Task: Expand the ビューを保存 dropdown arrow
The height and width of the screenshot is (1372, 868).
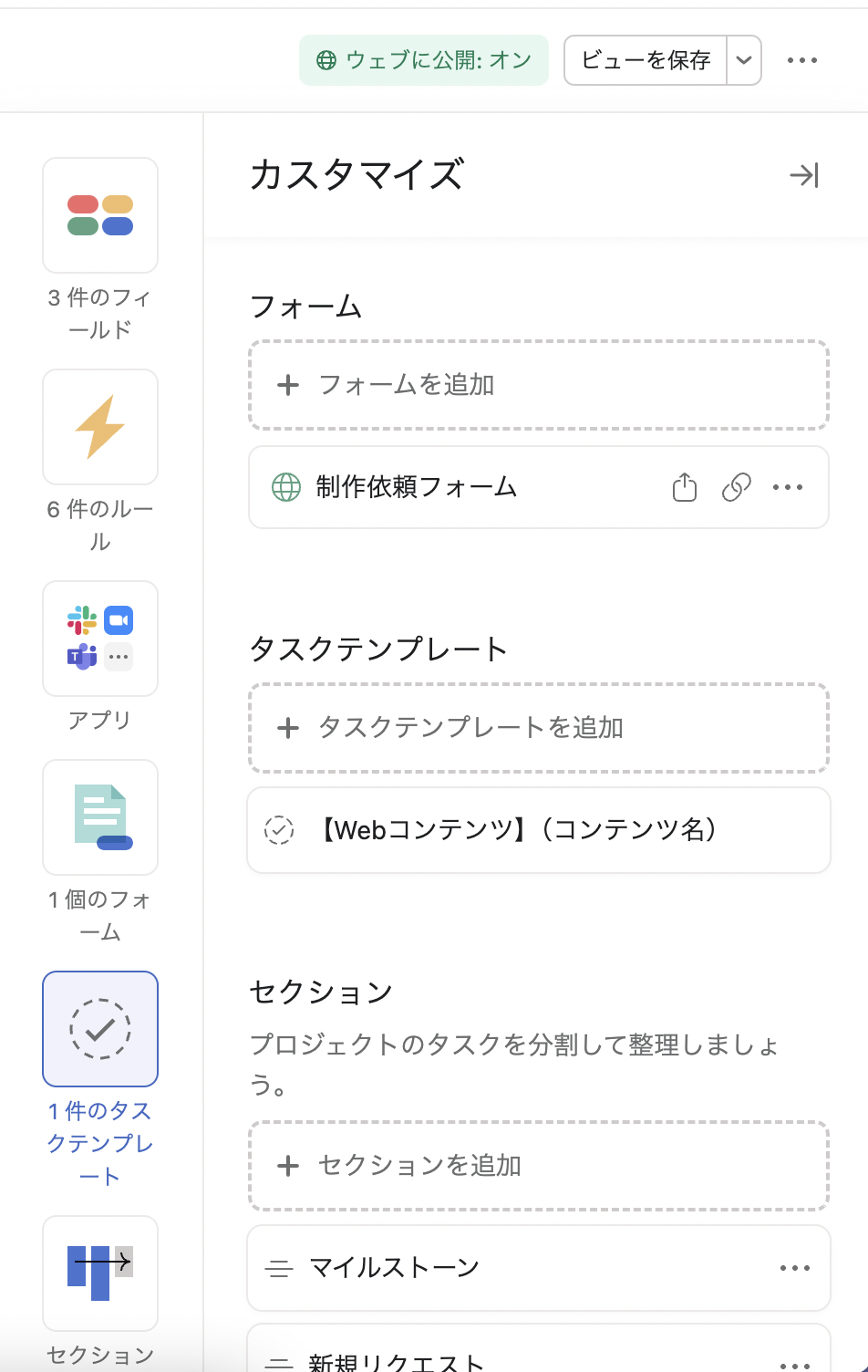Action: [744, 60]
